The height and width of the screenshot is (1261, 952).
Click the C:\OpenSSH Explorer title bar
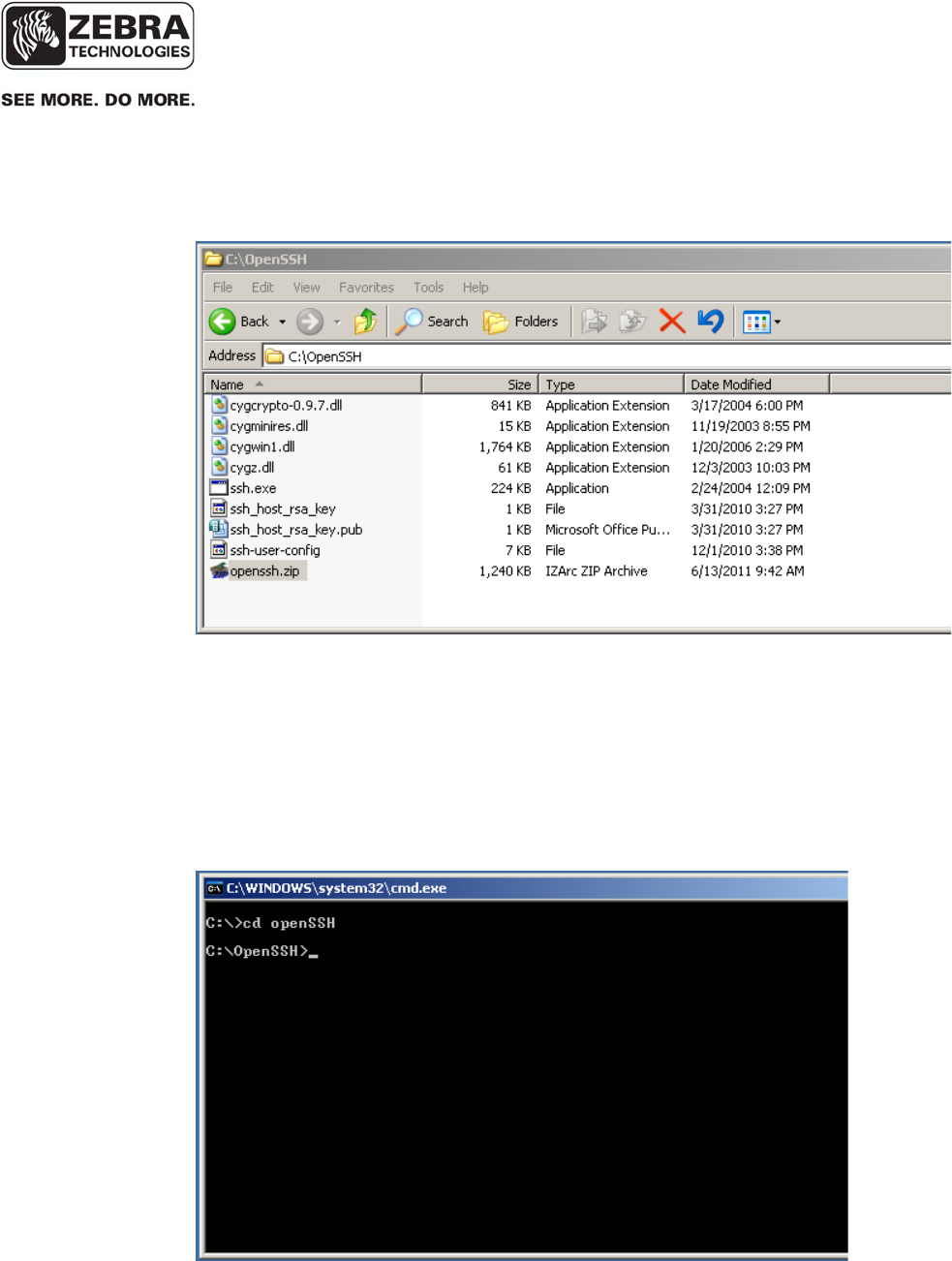point(576,259)
